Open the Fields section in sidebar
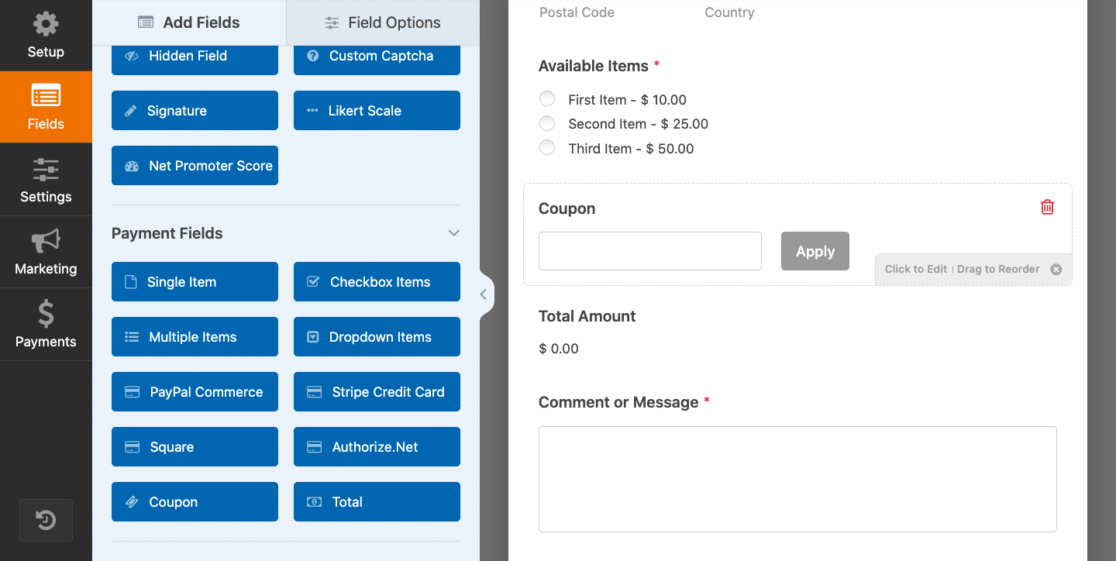 (46, 108)
